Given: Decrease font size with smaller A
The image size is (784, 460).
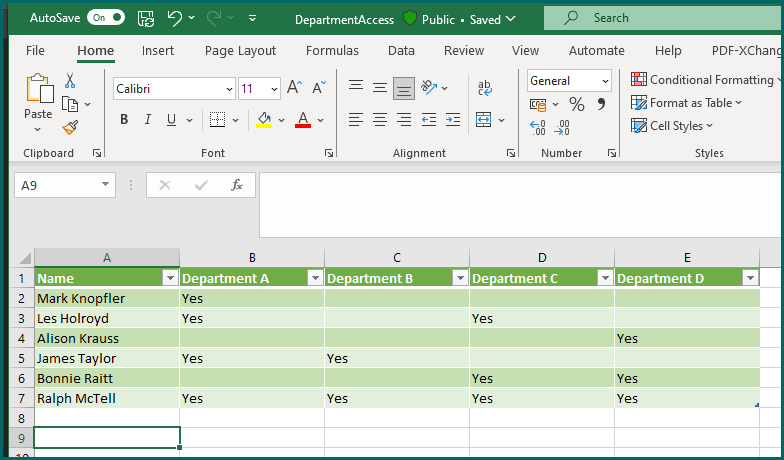Looking at the screenshot, I should click(319, 88).
